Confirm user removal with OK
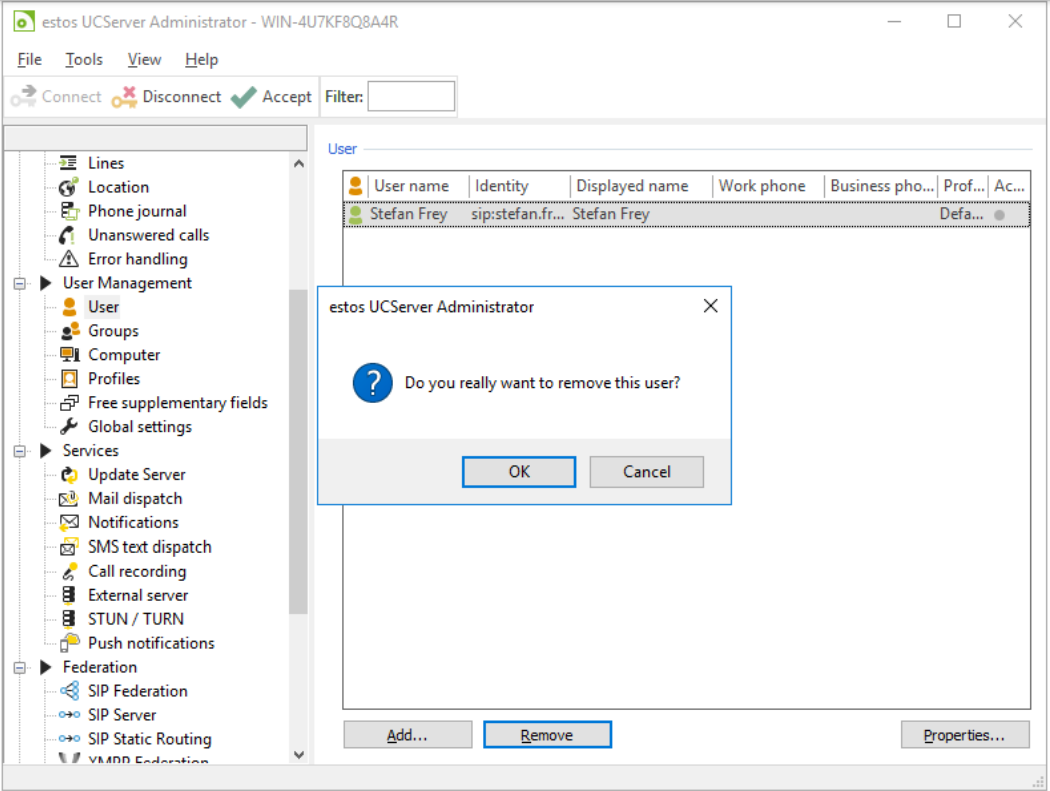The image size is (1050, 791). 519,472
